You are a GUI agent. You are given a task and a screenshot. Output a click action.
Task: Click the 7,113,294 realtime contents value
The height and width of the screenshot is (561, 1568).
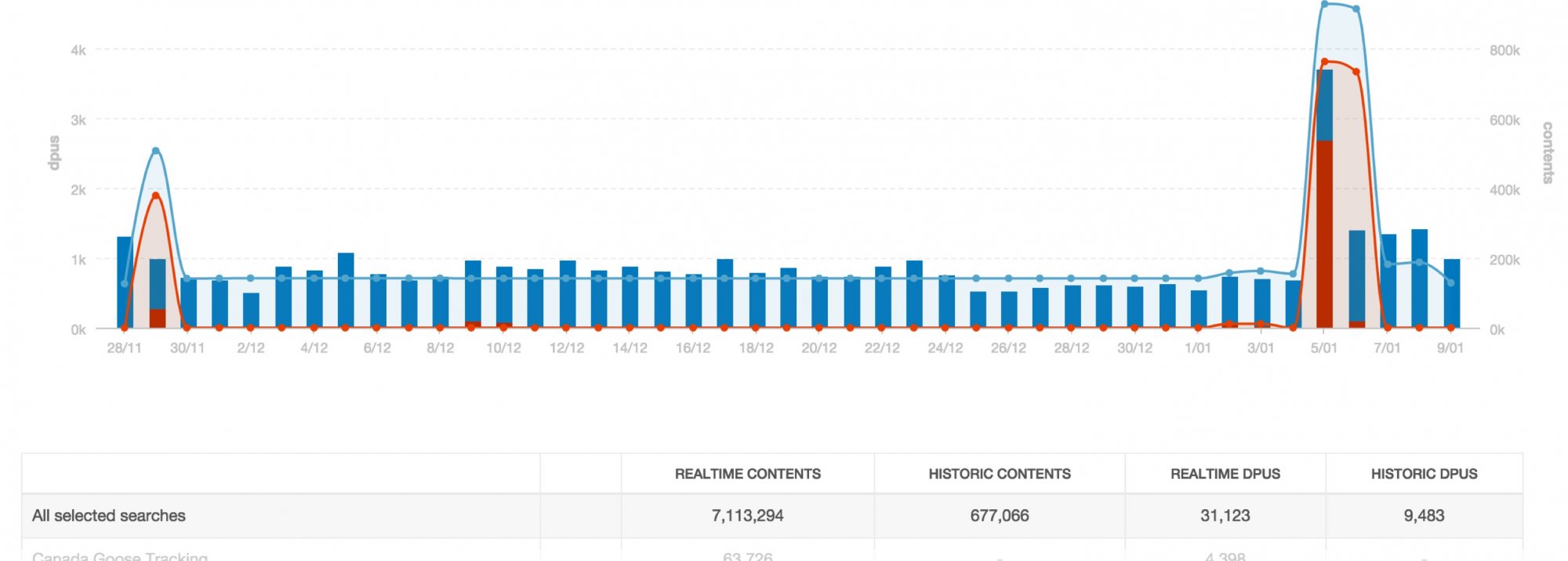point(747,515)
